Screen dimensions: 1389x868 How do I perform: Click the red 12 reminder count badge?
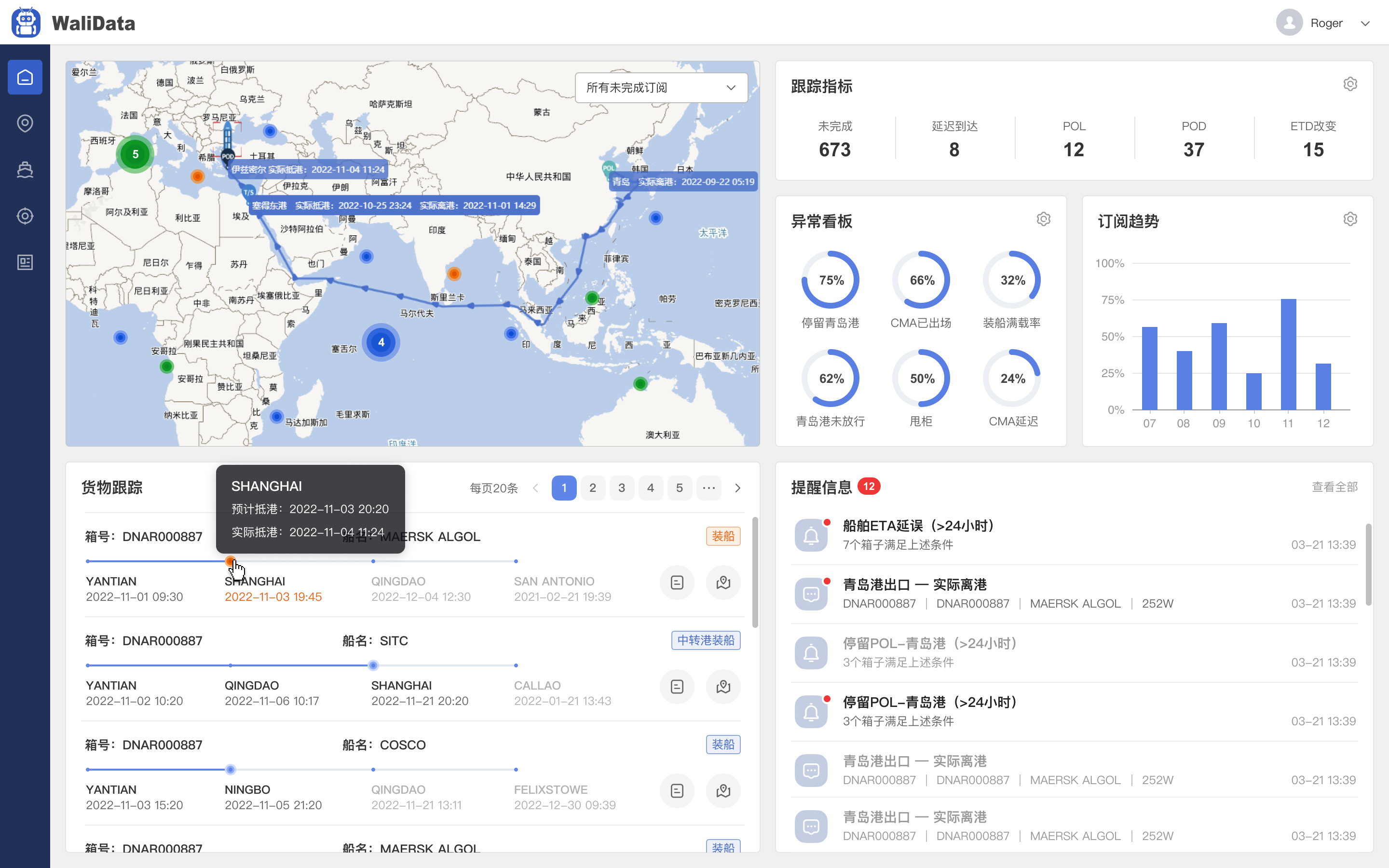pos(869,486)
